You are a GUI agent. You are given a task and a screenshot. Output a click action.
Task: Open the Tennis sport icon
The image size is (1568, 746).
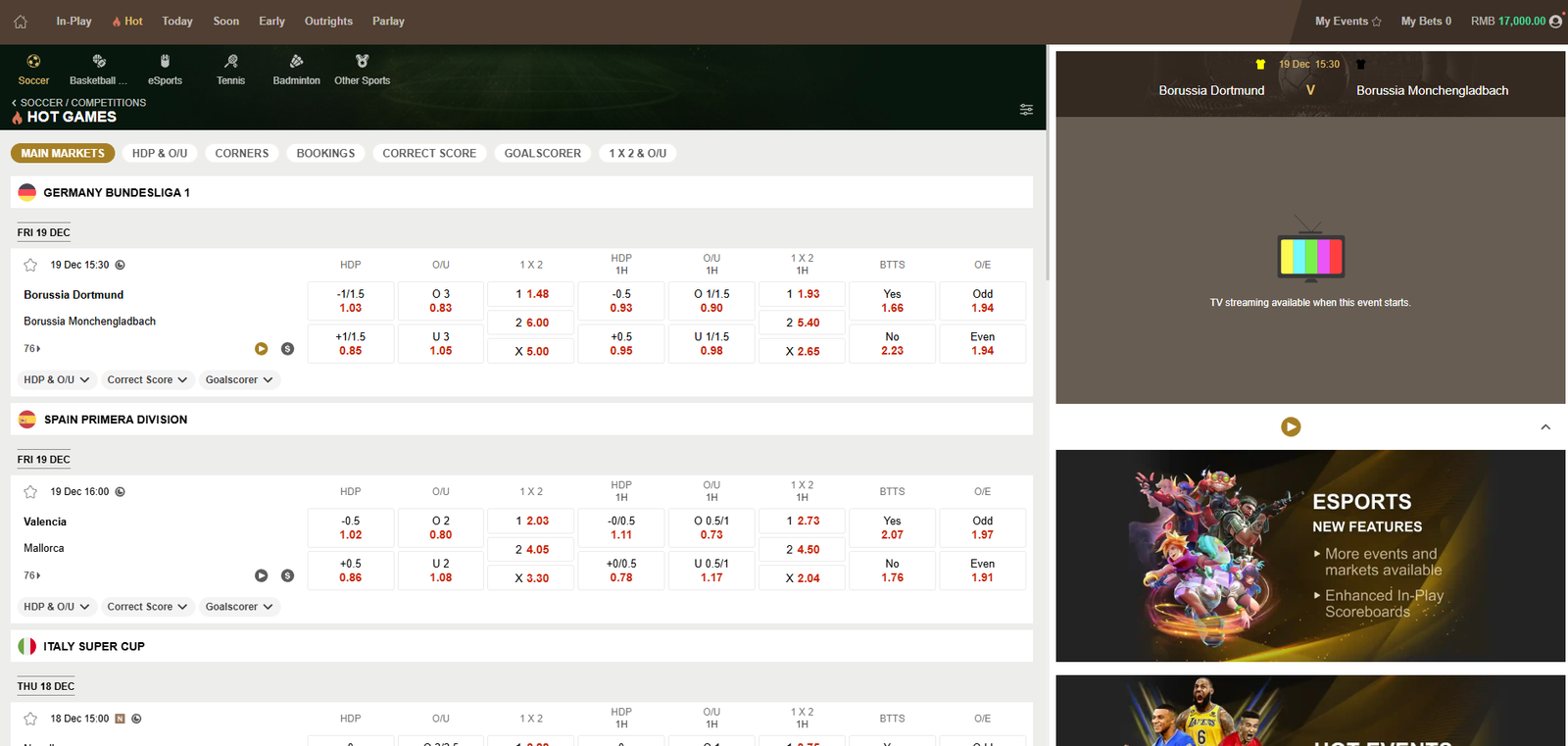point(230,70)
